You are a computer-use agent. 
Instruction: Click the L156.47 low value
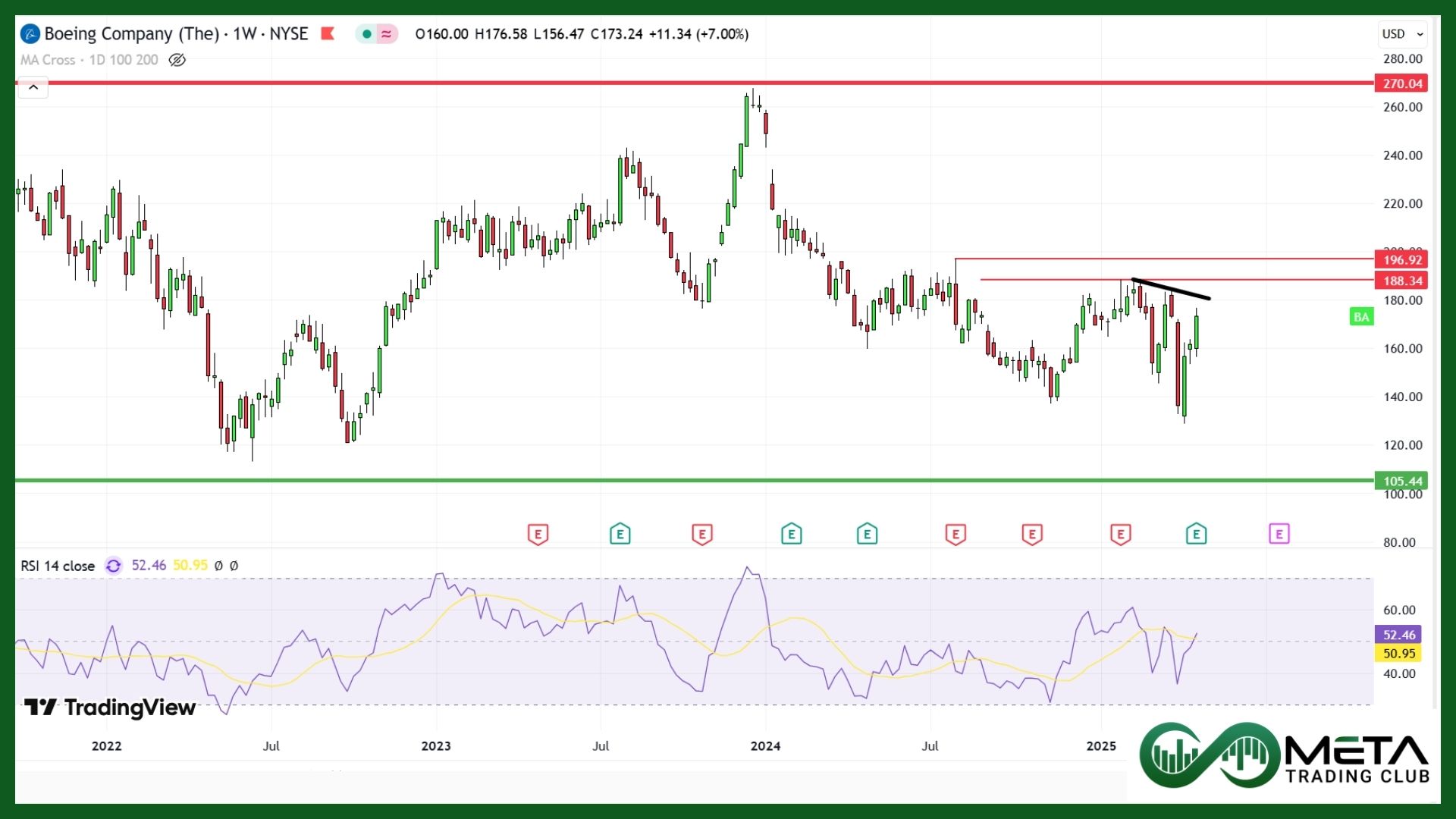559,34
